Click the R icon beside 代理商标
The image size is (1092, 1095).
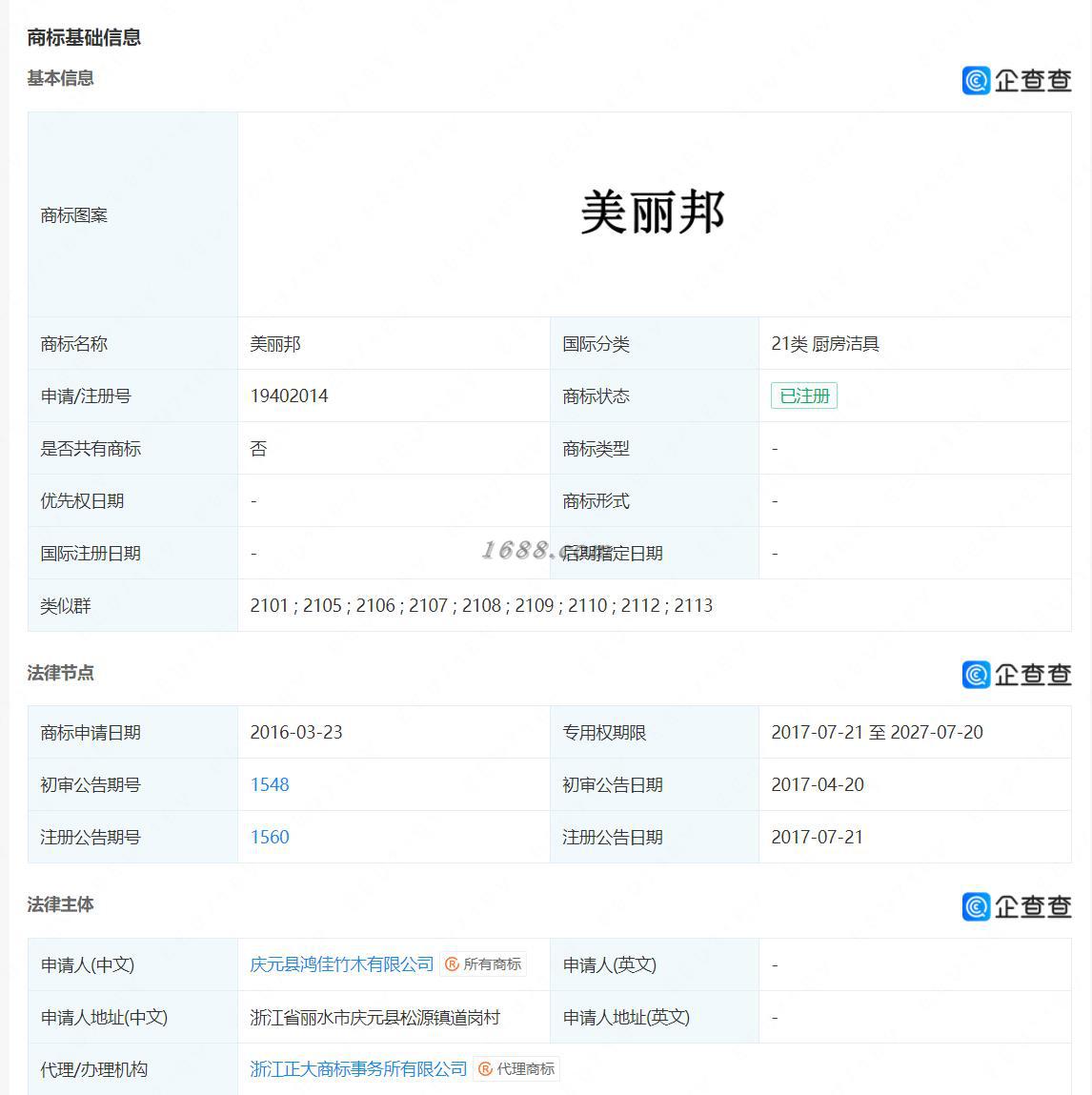[486, 1069]
